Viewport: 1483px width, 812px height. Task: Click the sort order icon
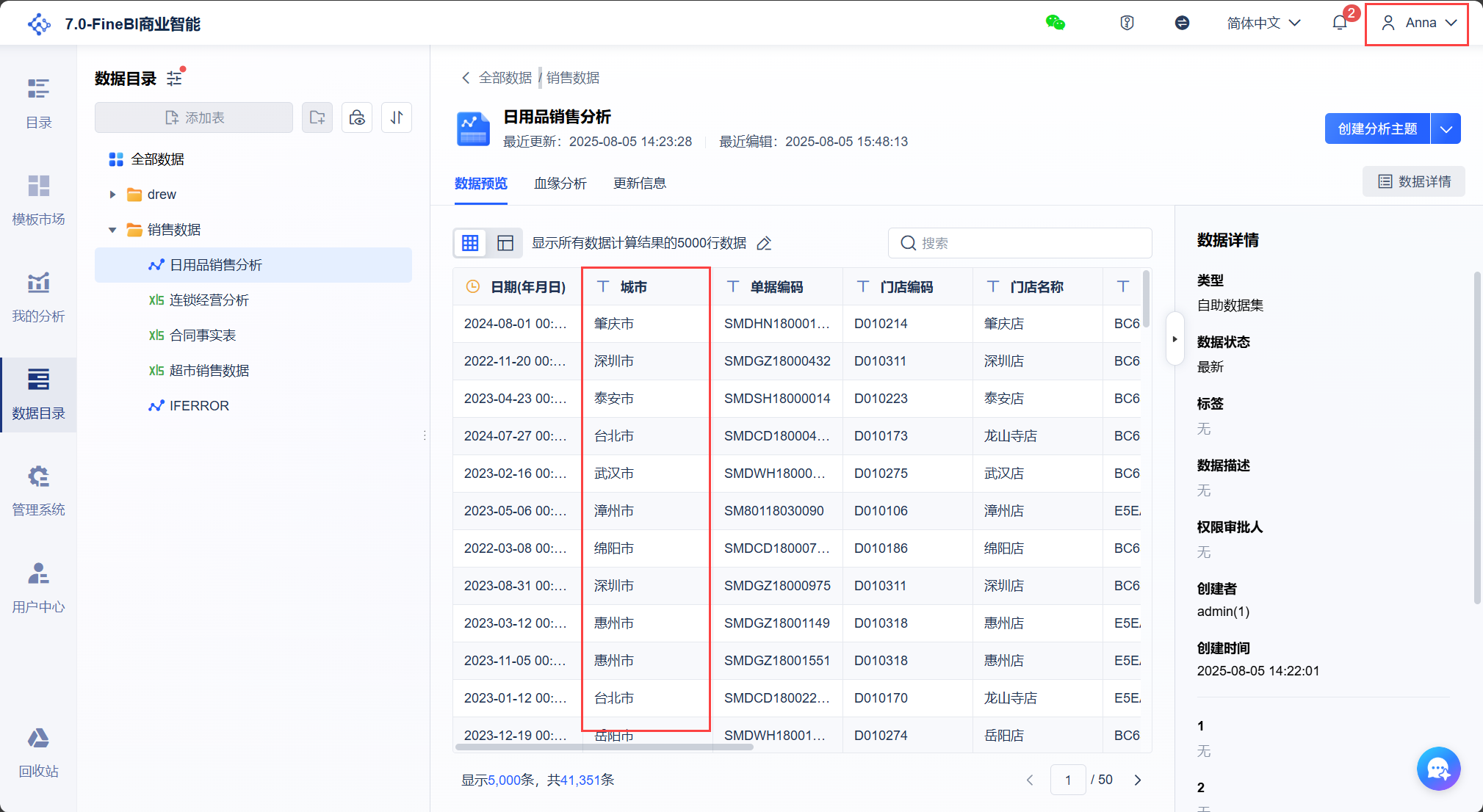[x=397, y=117]
